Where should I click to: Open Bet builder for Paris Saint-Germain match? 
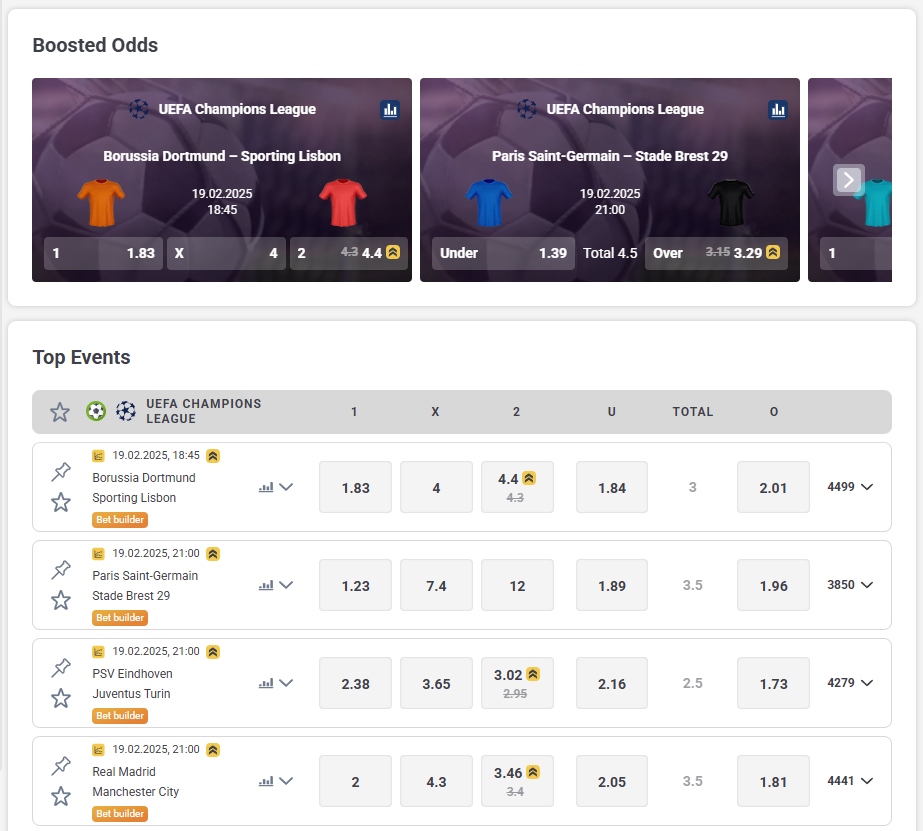point(120,617)
